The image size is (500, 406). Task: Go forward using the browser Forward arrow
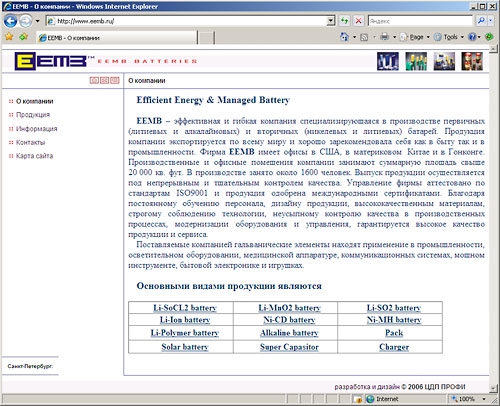[x=25, y=21]
